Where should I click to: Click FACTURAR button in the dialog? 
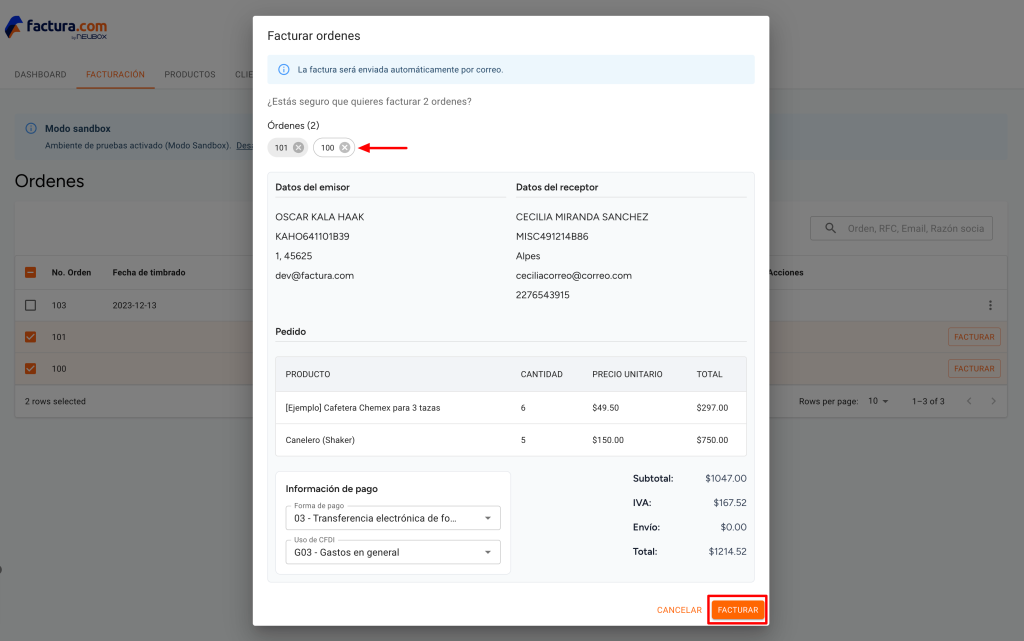tap(738, 610)
